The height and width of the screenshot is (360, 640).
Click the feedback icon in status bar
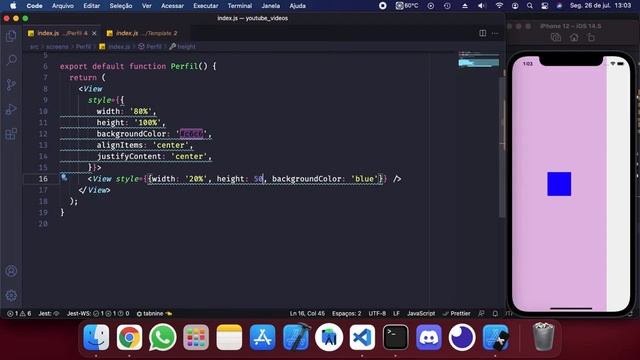(x=482, y=313)
